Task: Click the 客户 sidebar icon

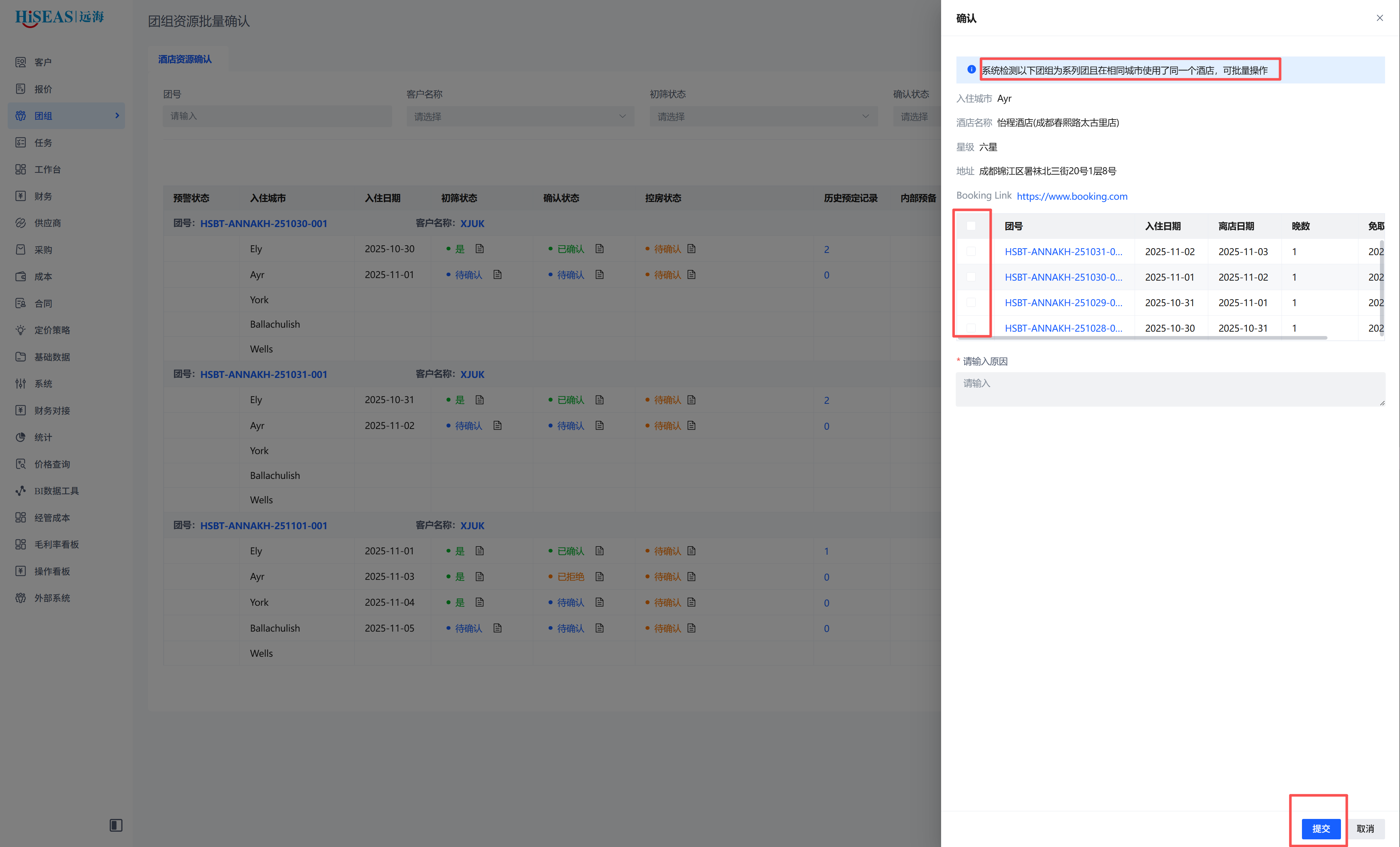Action: click(20, 62)
